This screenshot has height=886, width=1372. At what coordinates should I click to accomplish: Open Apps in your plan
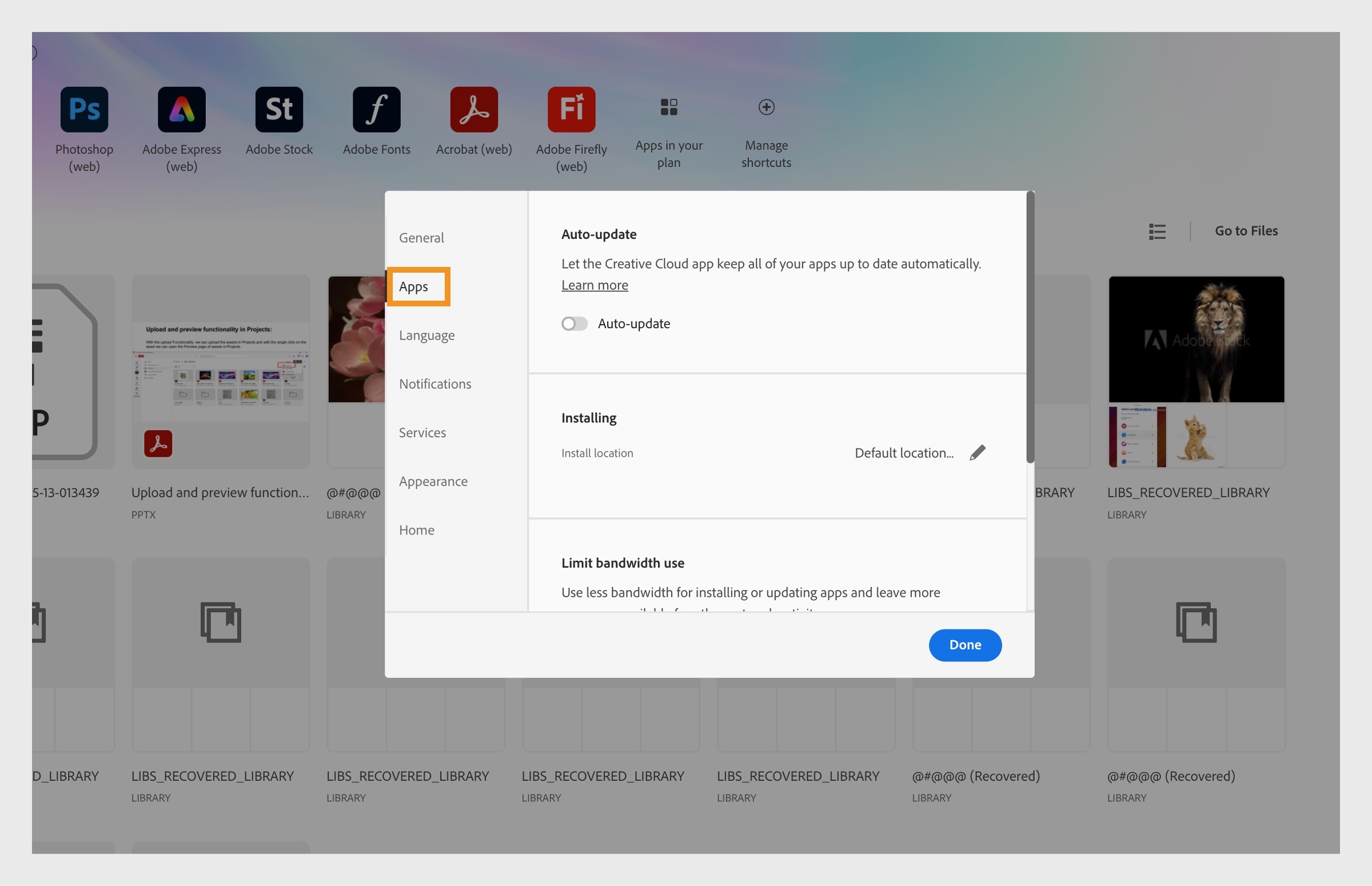[x=668, y=106]
